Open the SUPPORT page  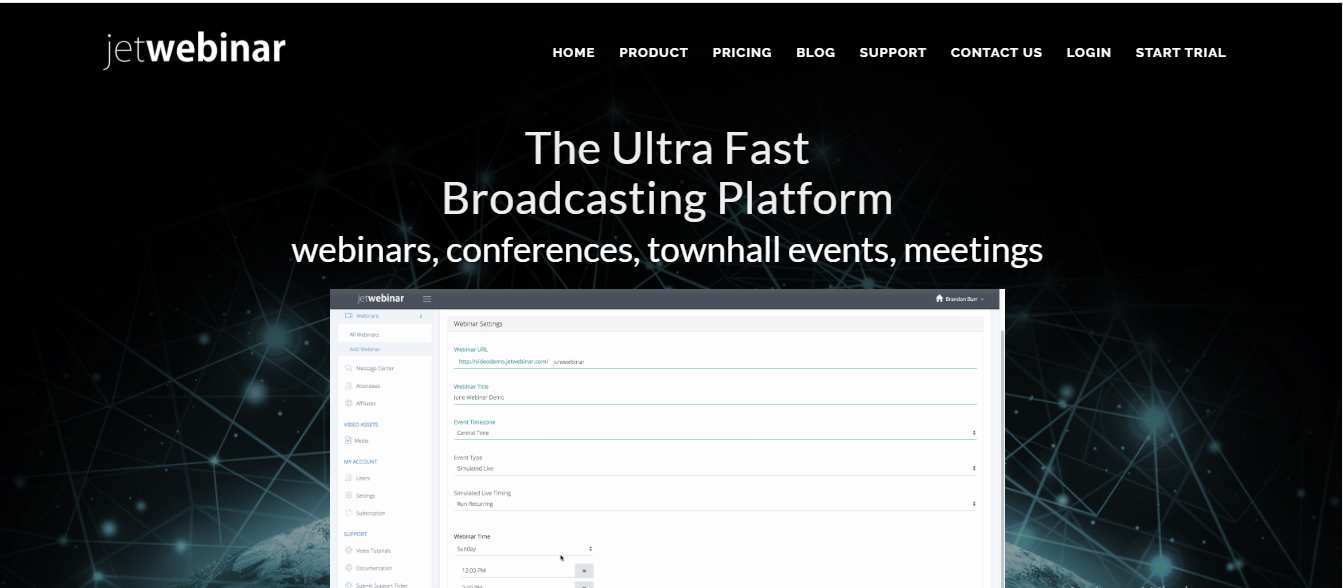pos(892,52)
